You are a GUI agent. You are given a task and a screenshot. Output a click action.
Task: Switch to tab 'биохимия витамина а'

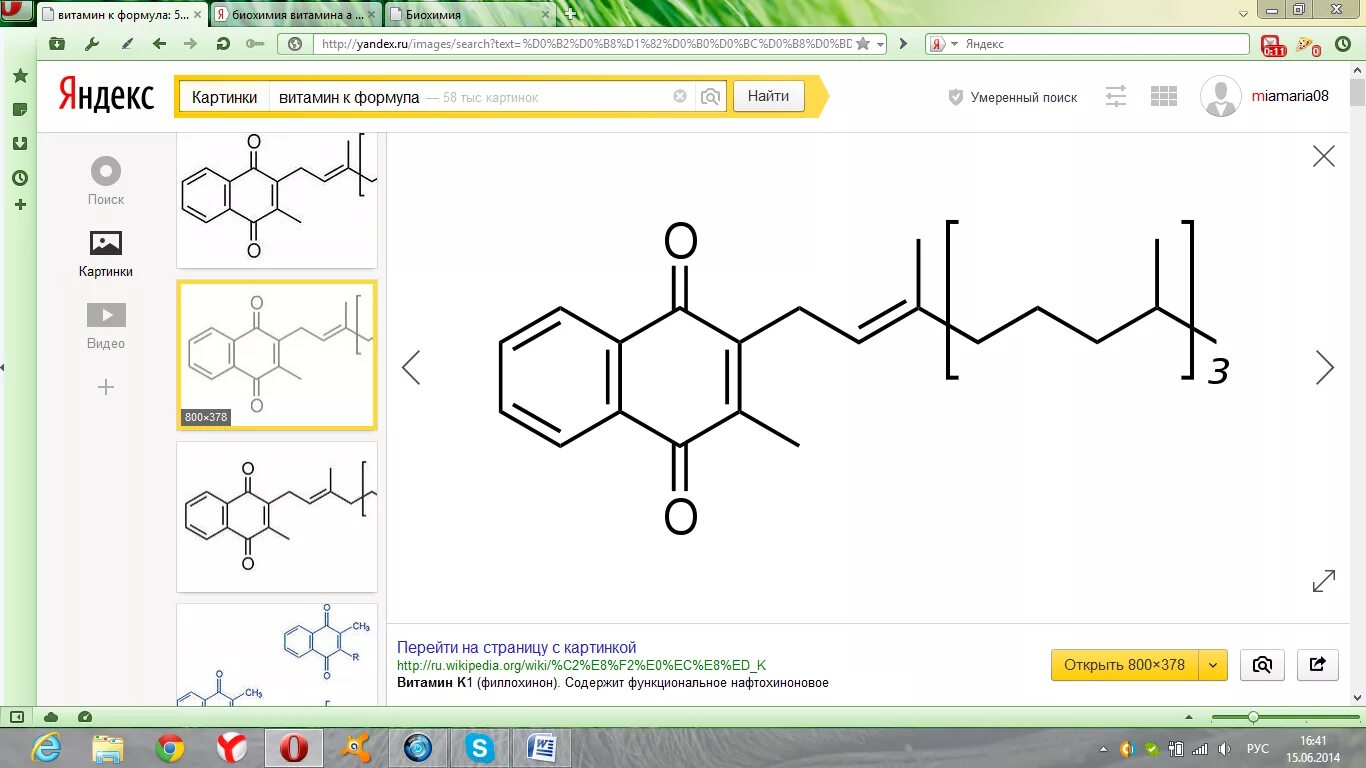point(295,14)
